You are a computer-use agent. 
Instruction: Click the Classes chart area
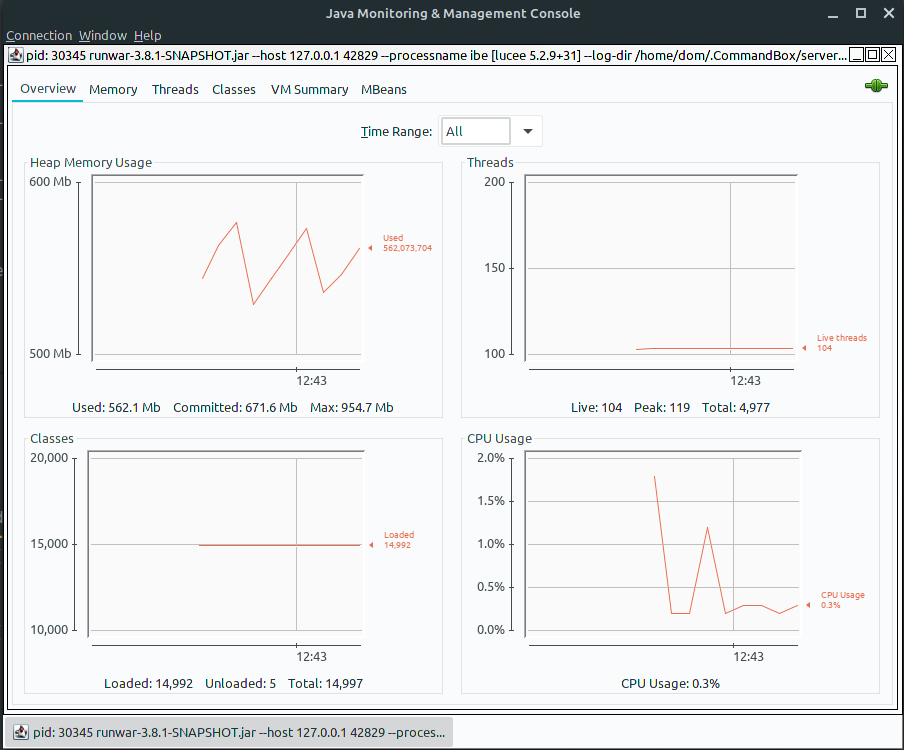[226, 544]
